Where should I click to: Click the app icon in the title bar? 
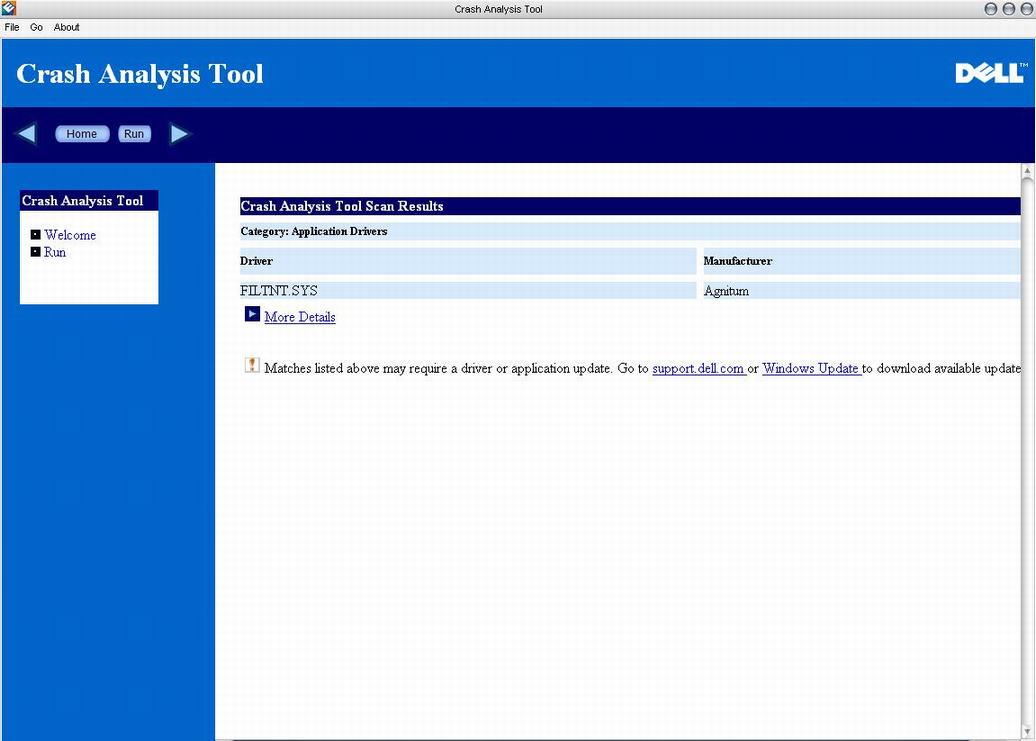click(9, 9)
